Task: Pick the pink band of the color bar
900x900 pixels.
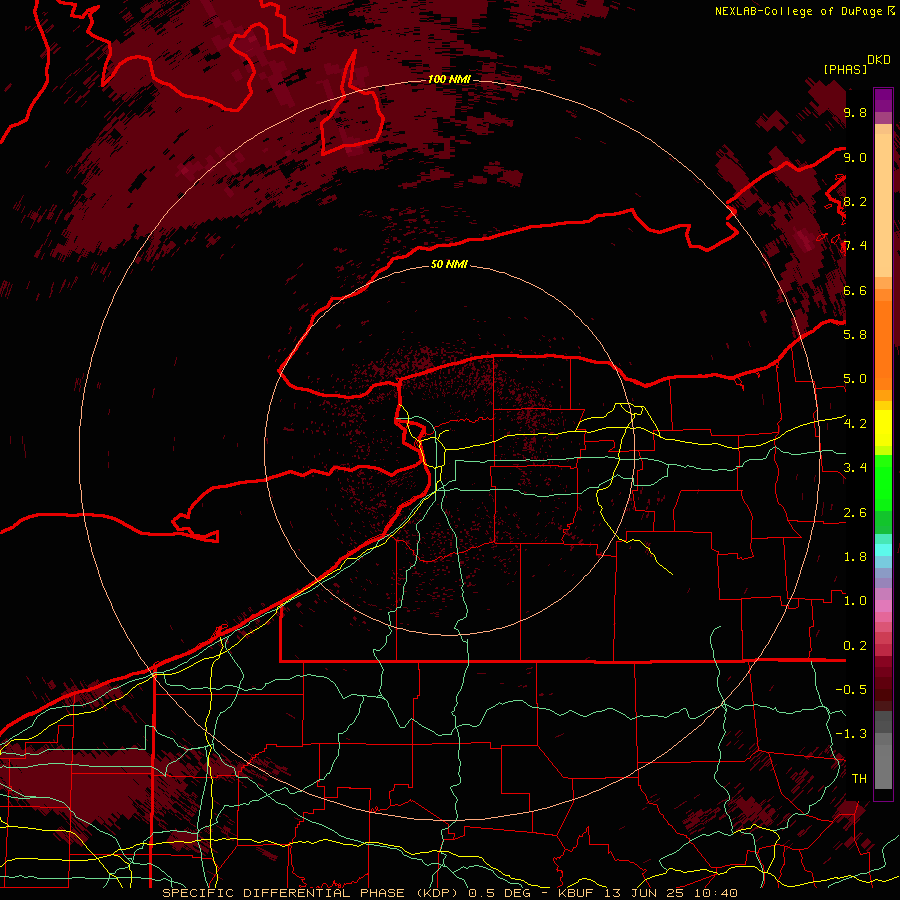Action: [883, 606]
